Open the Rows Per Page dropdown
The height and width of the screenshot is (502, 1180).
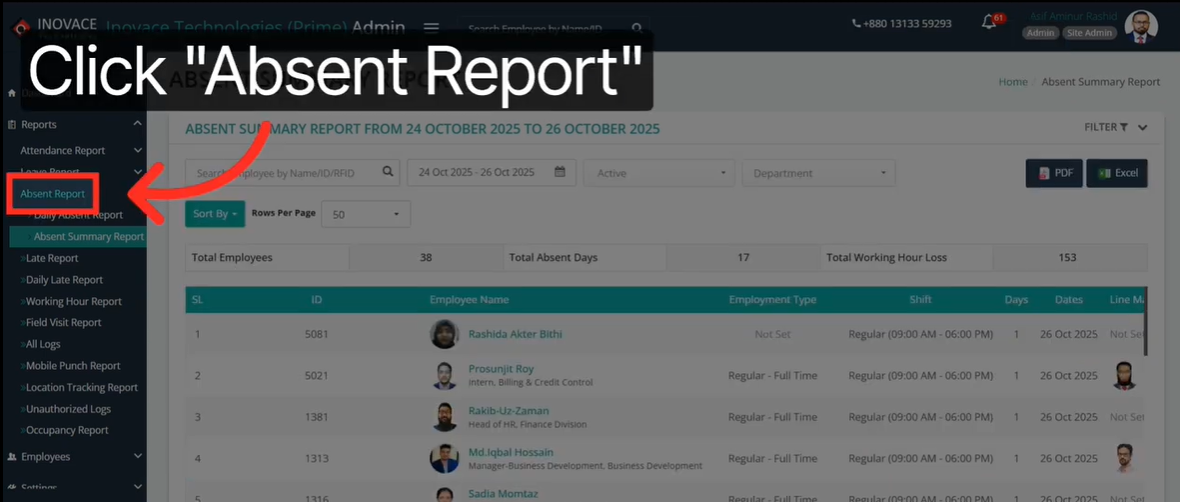pos(365,214)
